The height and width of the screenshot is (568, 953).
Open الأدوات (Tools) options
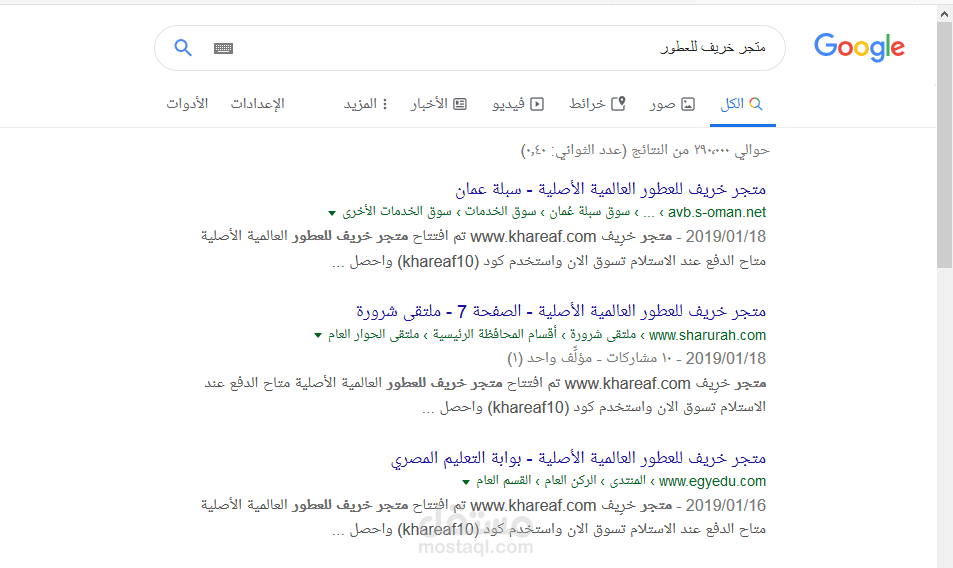coord(187,104)
